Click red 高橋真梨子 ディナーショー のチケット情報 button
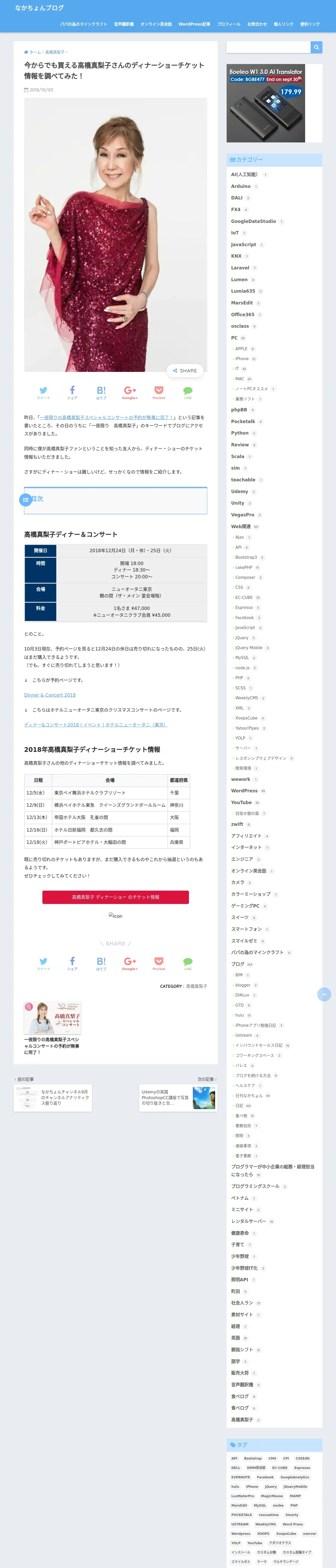Screen dimensions: 336x1568 click(x=115, y=897)
